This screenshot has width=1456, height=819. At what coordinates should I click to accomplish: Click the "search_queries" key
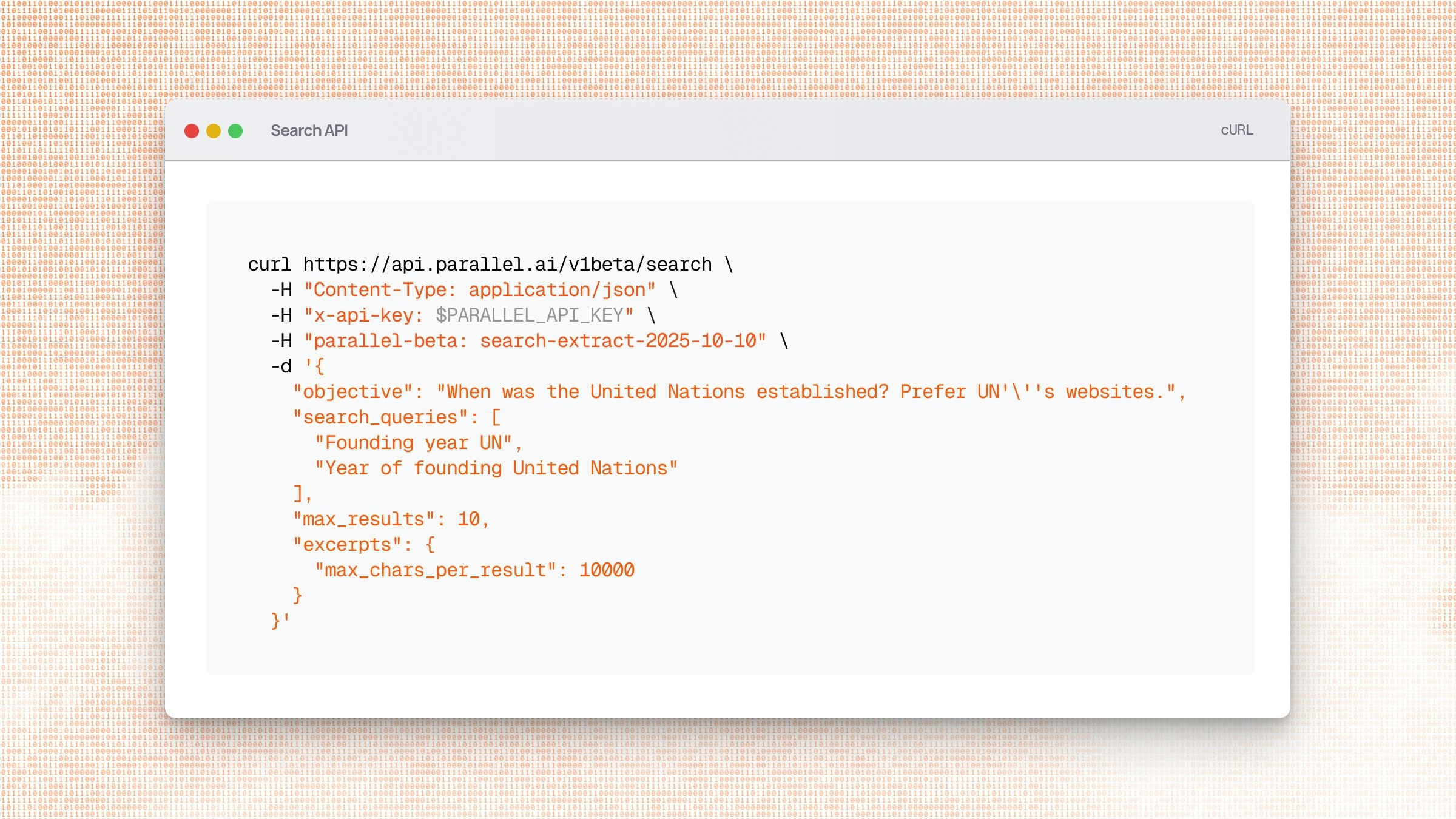point(380,417)
